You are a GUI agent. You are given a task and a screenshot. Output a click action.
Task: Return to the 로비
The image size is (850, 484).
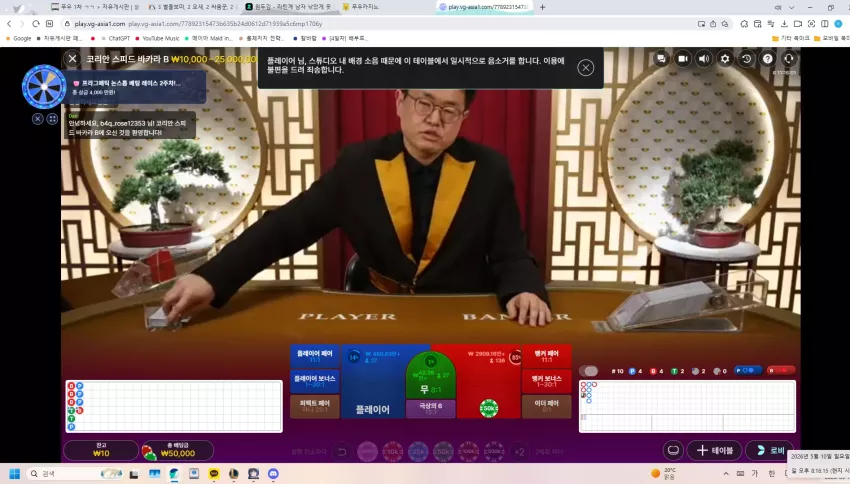(770, 450)
